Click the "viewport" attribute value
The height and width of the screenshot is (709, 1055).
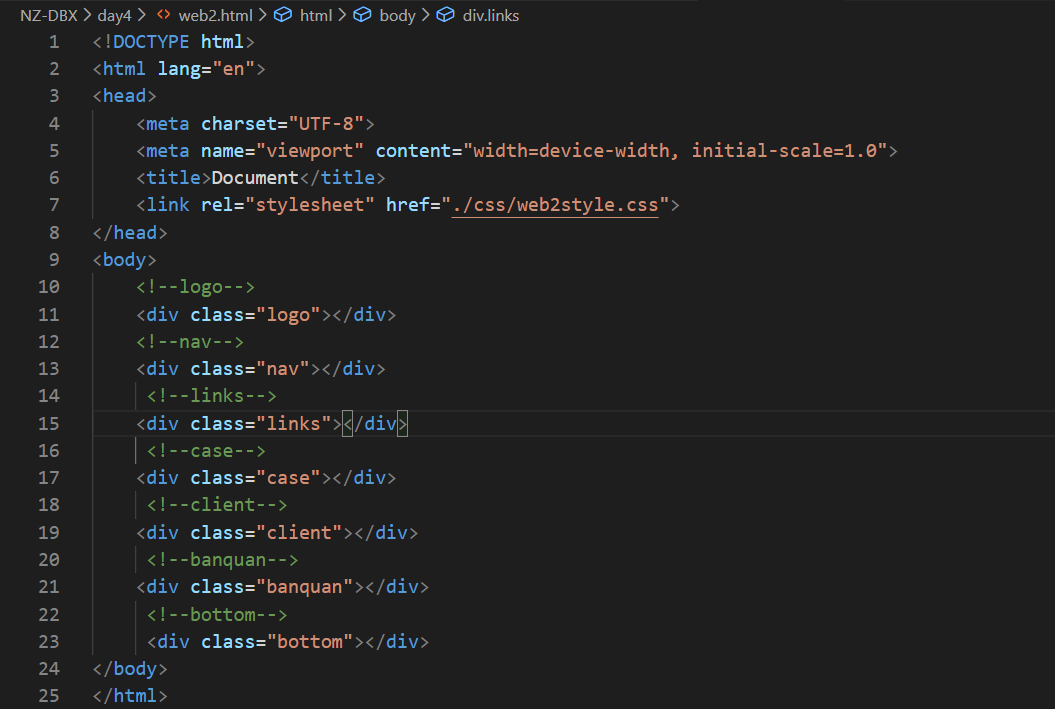(x=310, y=151)
